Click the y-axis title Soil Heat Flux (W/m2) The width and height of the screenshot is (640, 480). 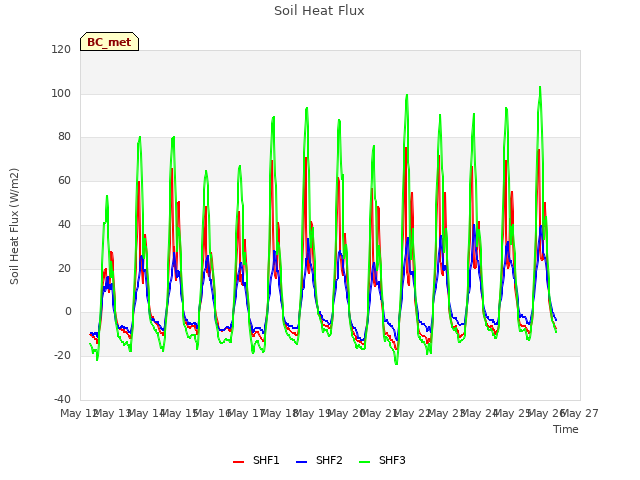tap(14, 226)
